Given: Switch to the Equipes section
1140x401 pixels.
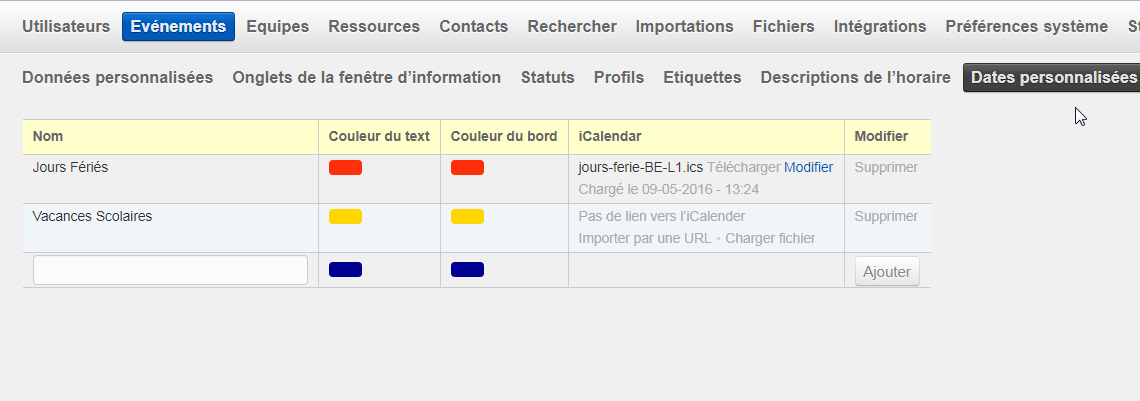Looking at the screenshot, I should 277,27.
